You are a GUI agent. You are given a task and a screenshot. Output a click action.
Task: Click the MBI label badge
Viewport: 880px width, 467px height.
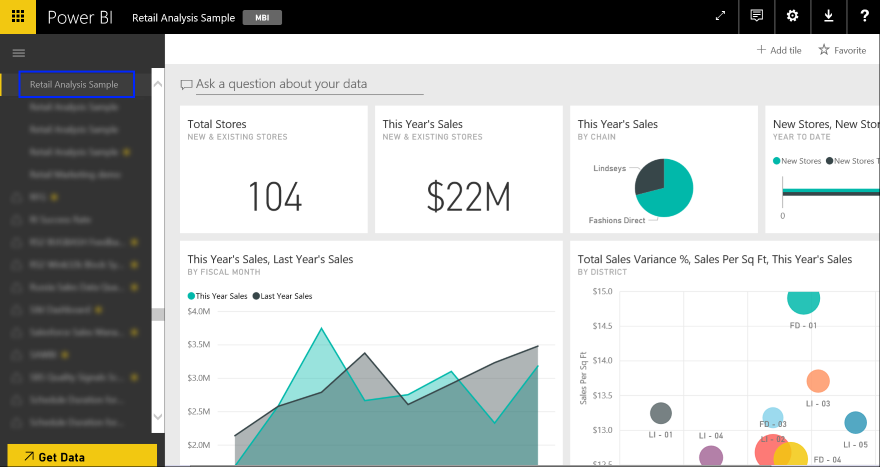coord(263,18)
